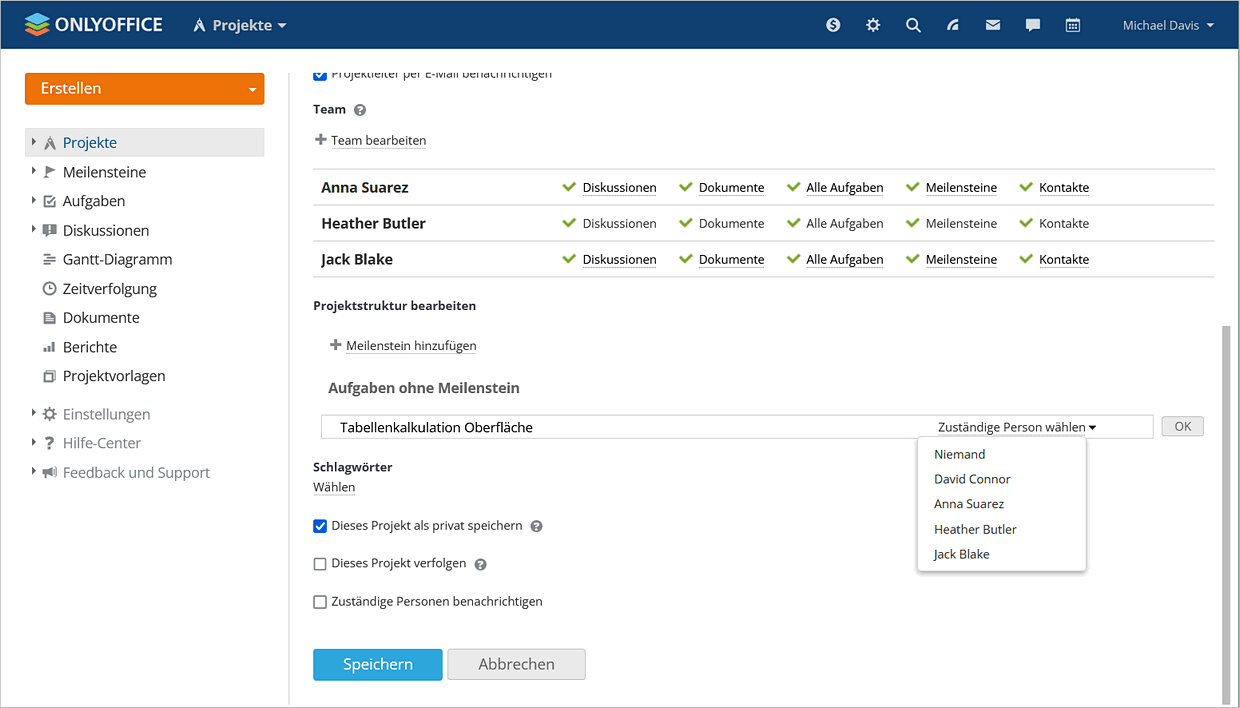Click Wählen under Schlagwörter
1240x708 pixels.
coord(334,488)
